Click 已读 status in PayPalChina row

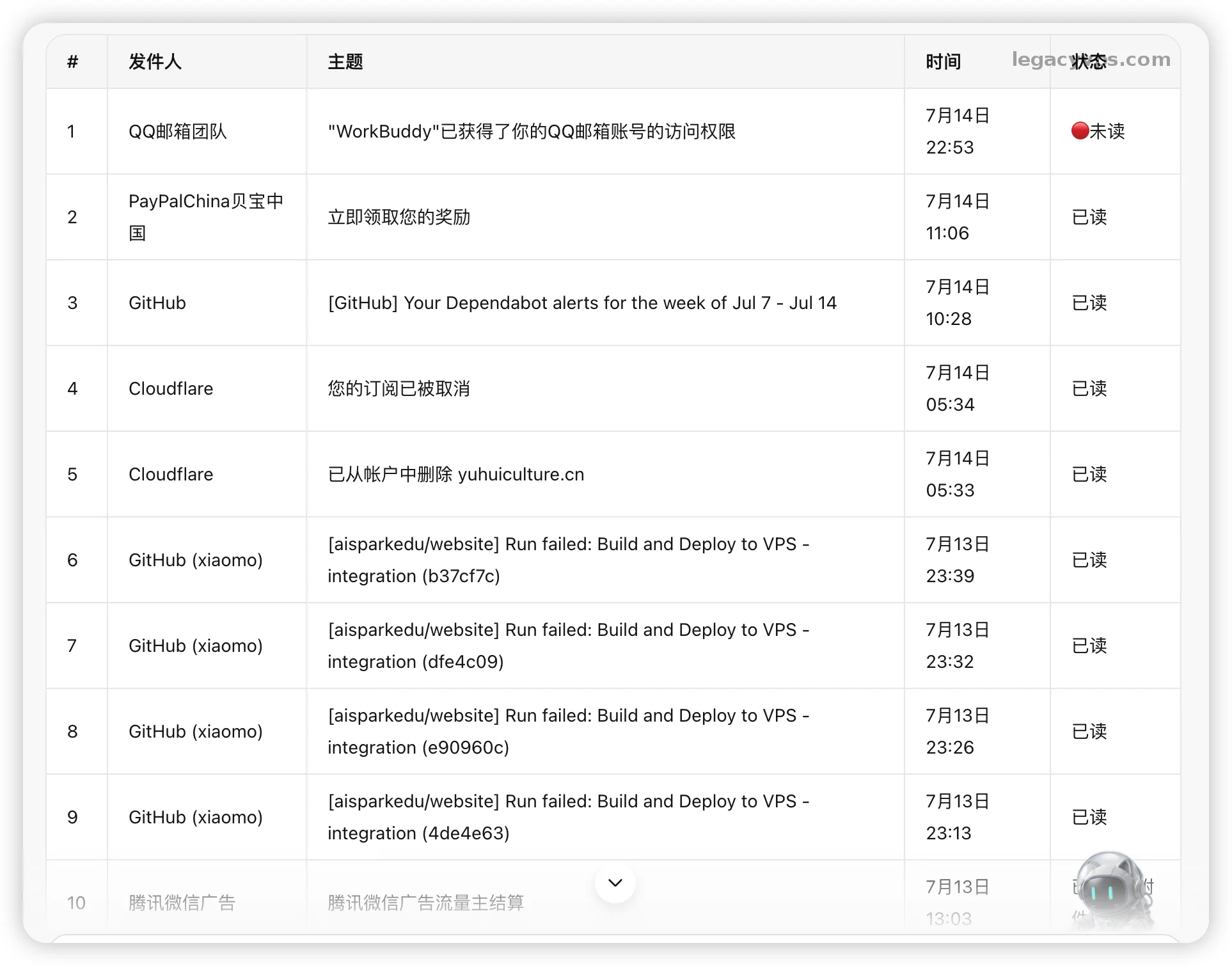pyautogui.click(x=1089, y=217)
